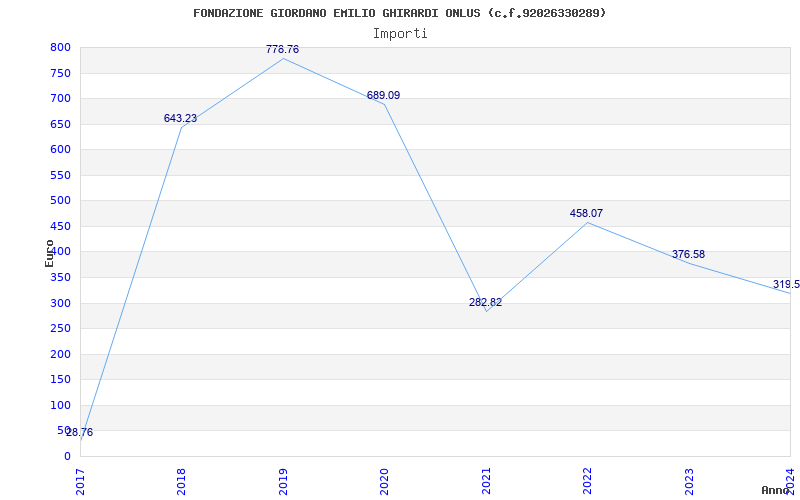Click the 500 value on Euro axis
Viewport: 800px width, 500px height.
coord(60,201)
